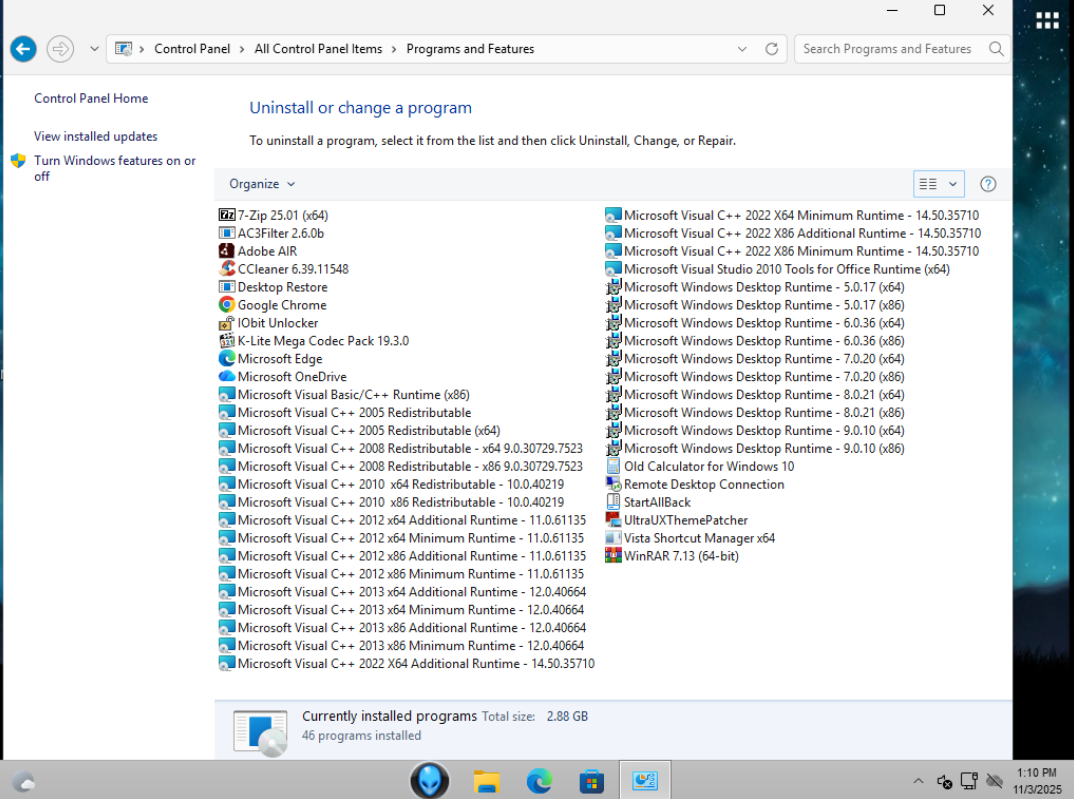Viewport: 1074px width, 799px height.
Task: Launch Microsoft Edge from the taskbar
Action: coord(539,781)
